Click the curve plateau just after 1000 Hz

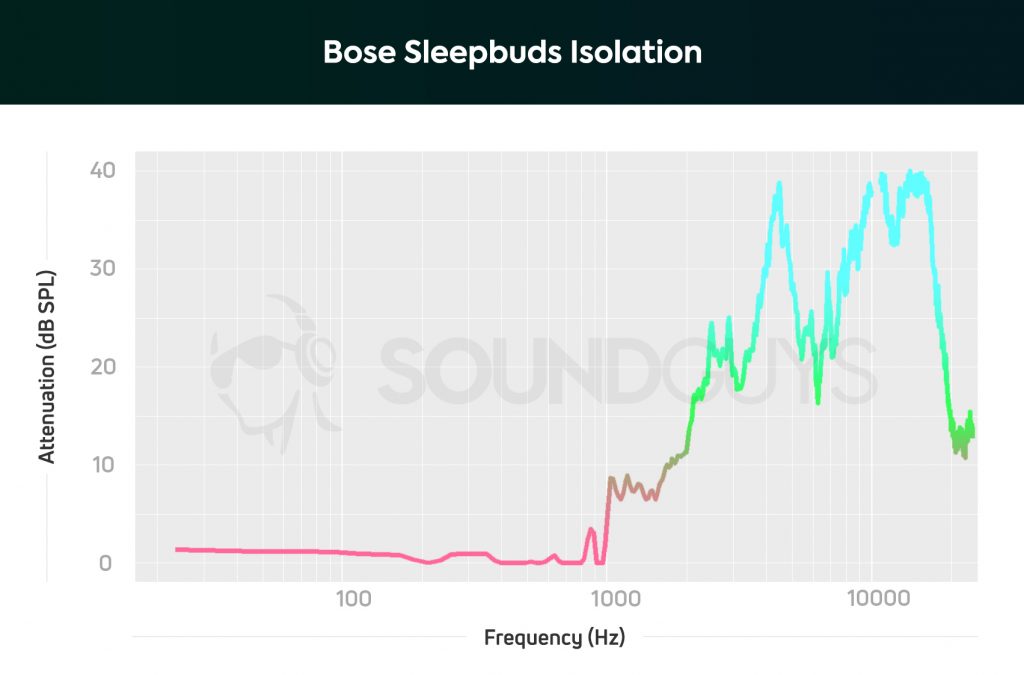click(x=632, y=488)
